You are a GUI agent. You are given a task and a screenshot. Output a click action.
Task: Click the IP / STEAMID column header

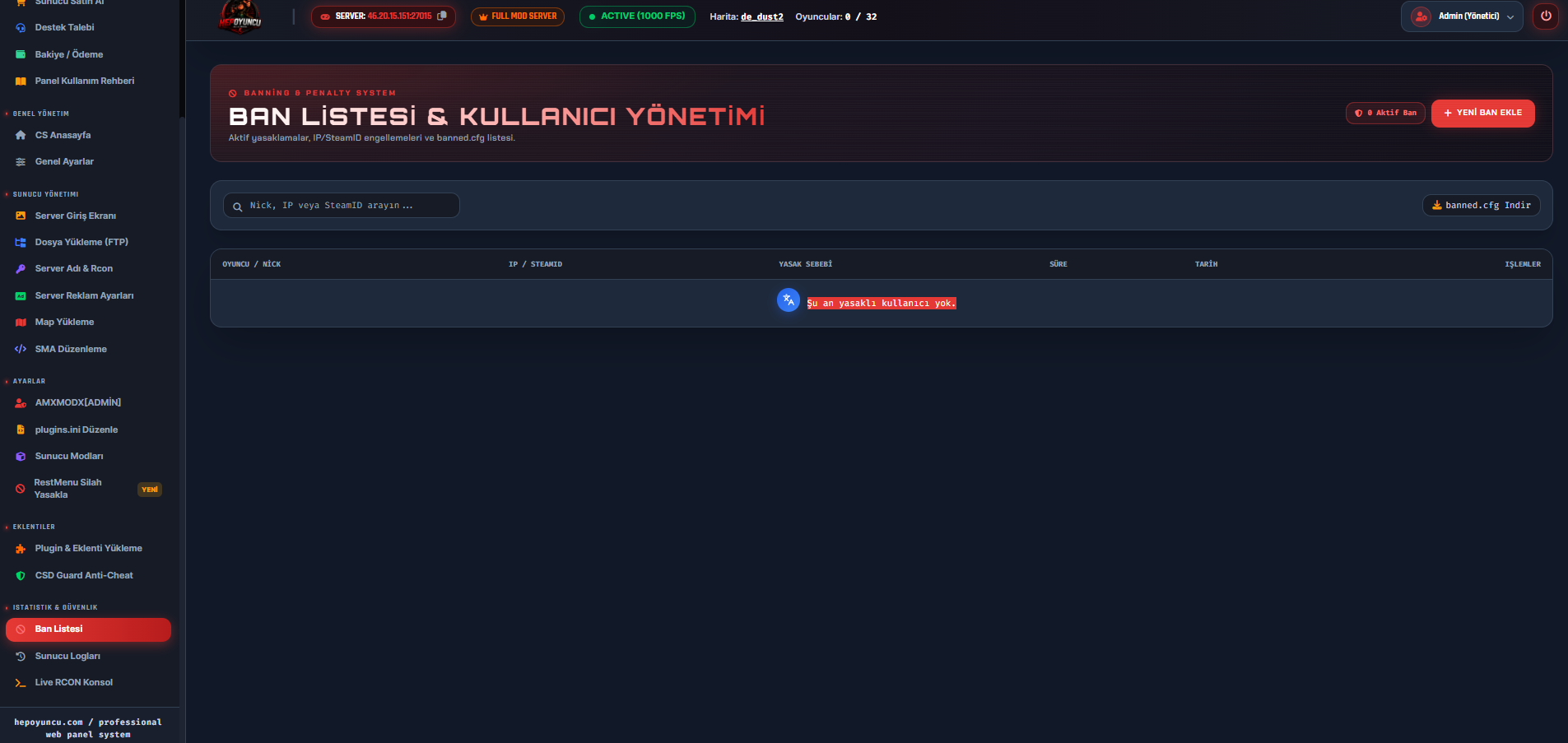click(536, 264)
